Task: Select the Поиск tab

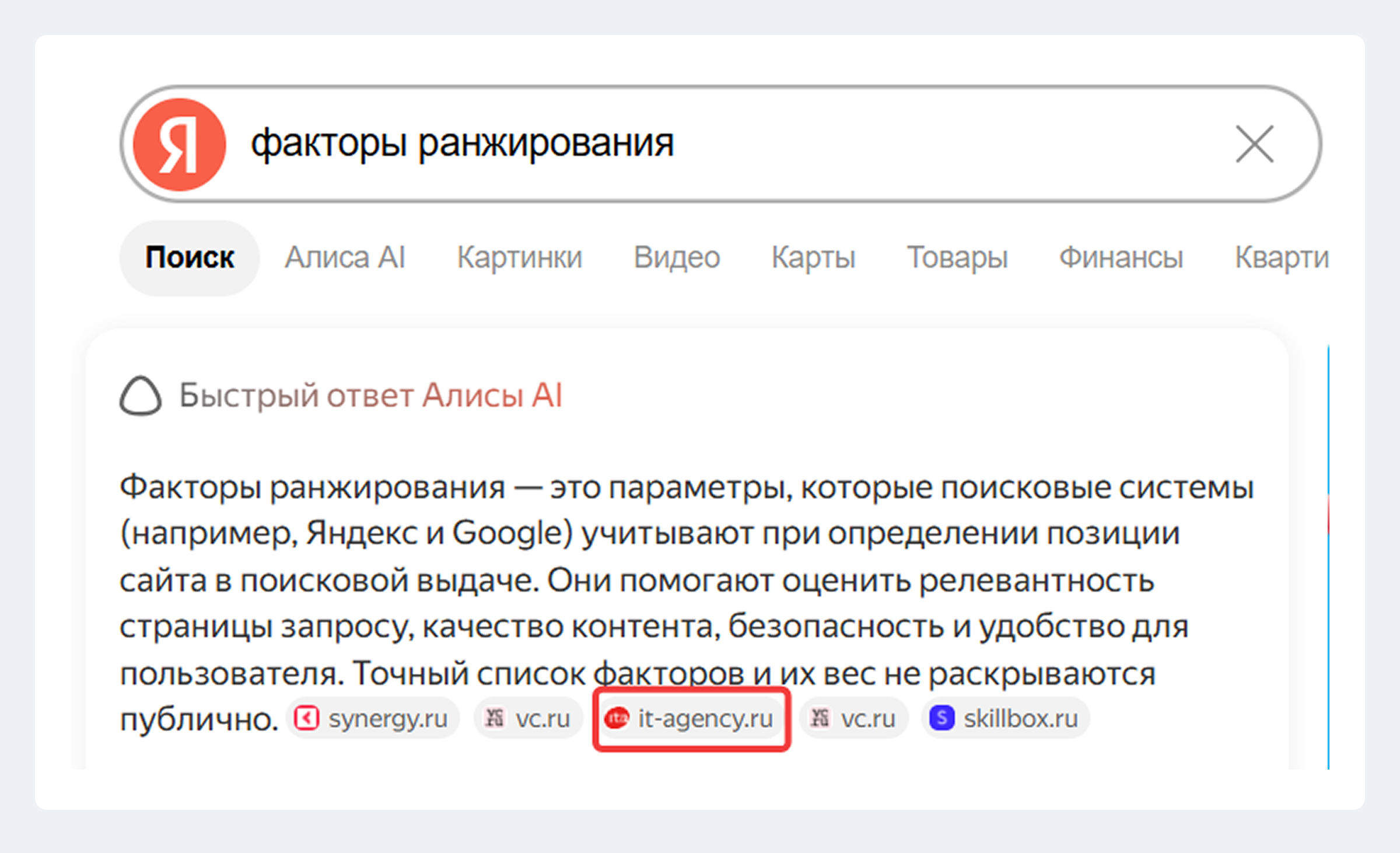Action: (x=190, y=258)
